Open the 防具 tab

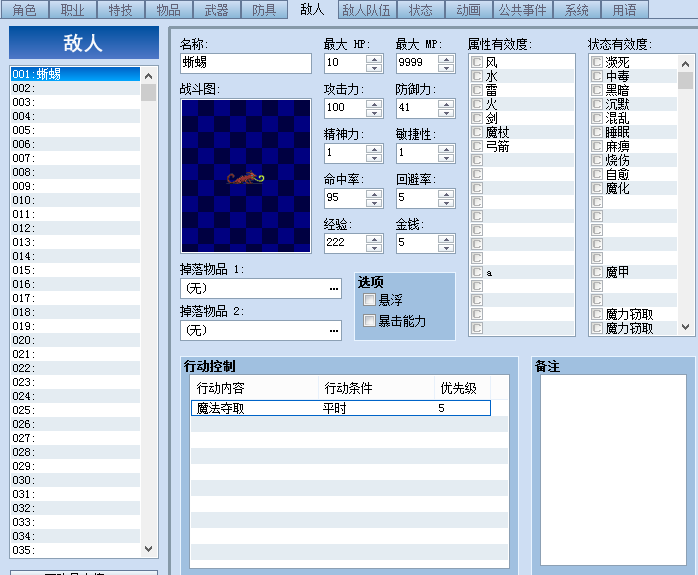[264, 10]
